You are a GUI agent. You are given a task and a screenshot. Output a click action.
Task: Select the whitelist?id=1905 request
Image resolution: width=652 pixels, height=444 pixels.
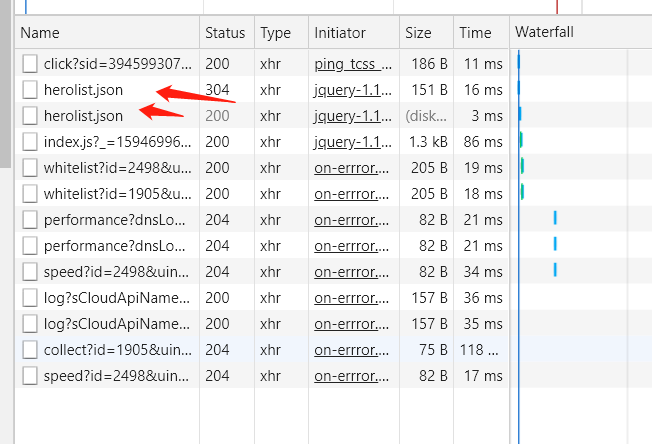point(118,194)
